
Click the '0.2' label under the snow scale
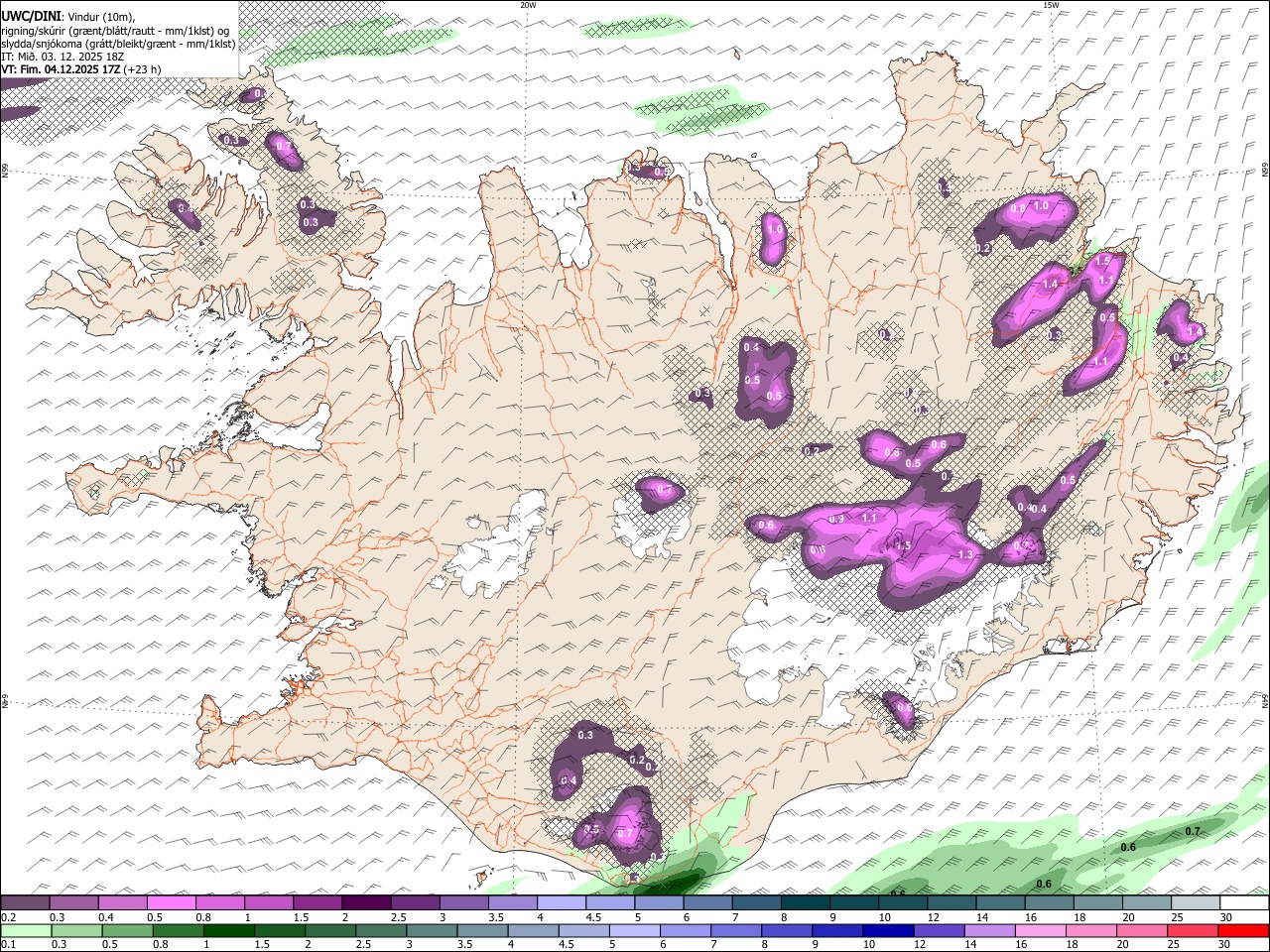8,917
